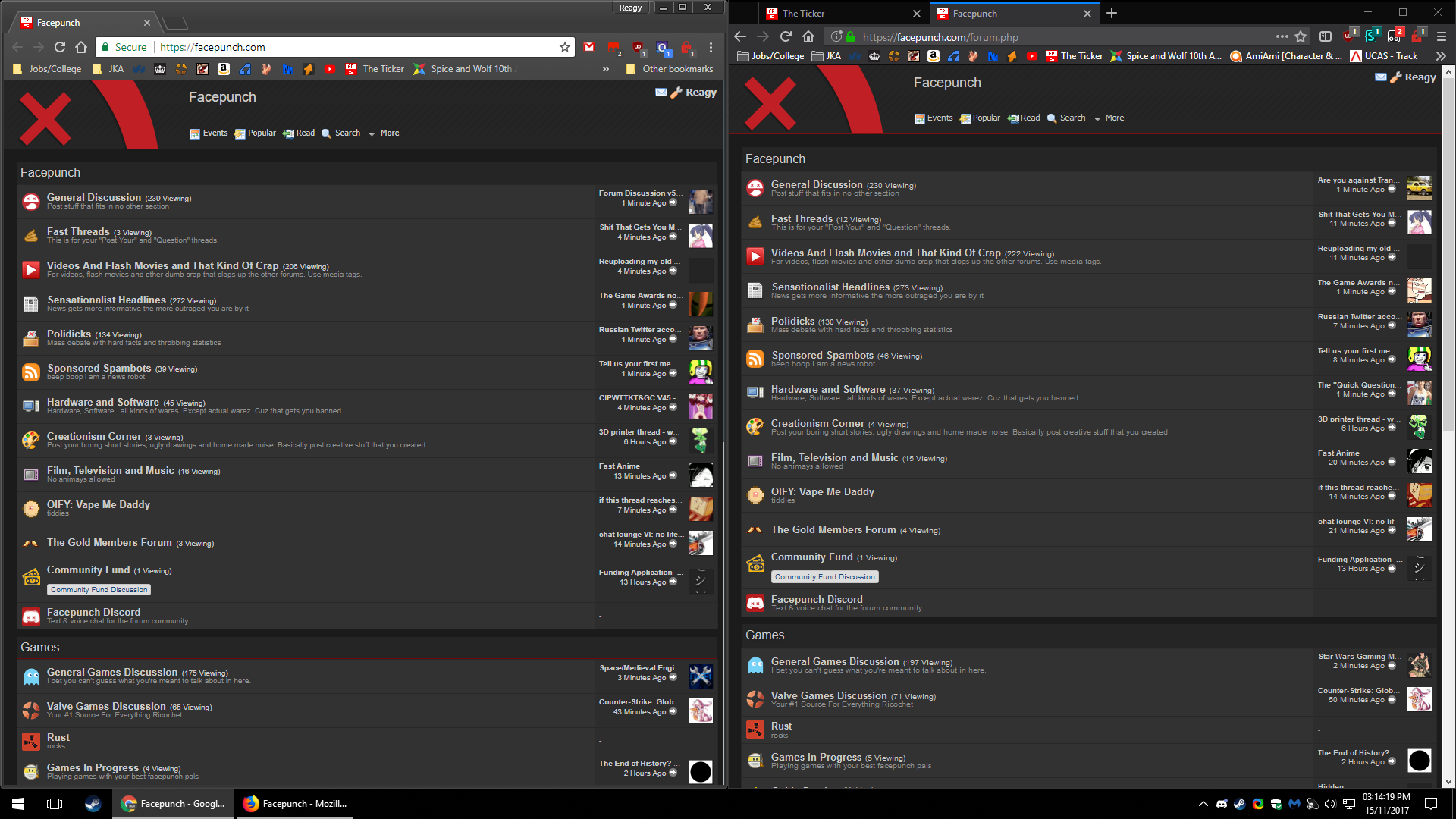Launch Steam from the taskbar
The height and width of the screenshot is (819, 1456).
(x=93, y=804)
